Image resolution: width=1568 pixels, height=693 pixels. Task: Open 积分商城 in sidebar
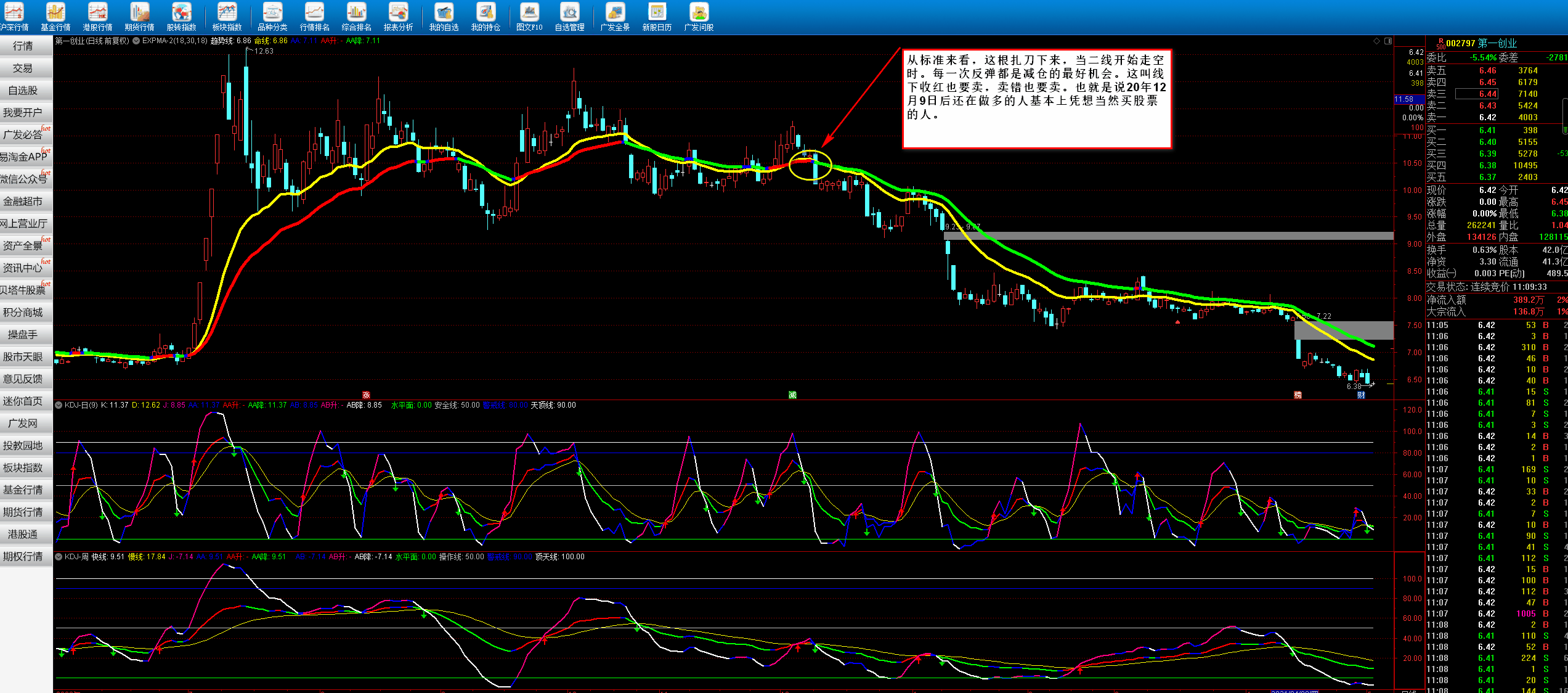(26, 313)
